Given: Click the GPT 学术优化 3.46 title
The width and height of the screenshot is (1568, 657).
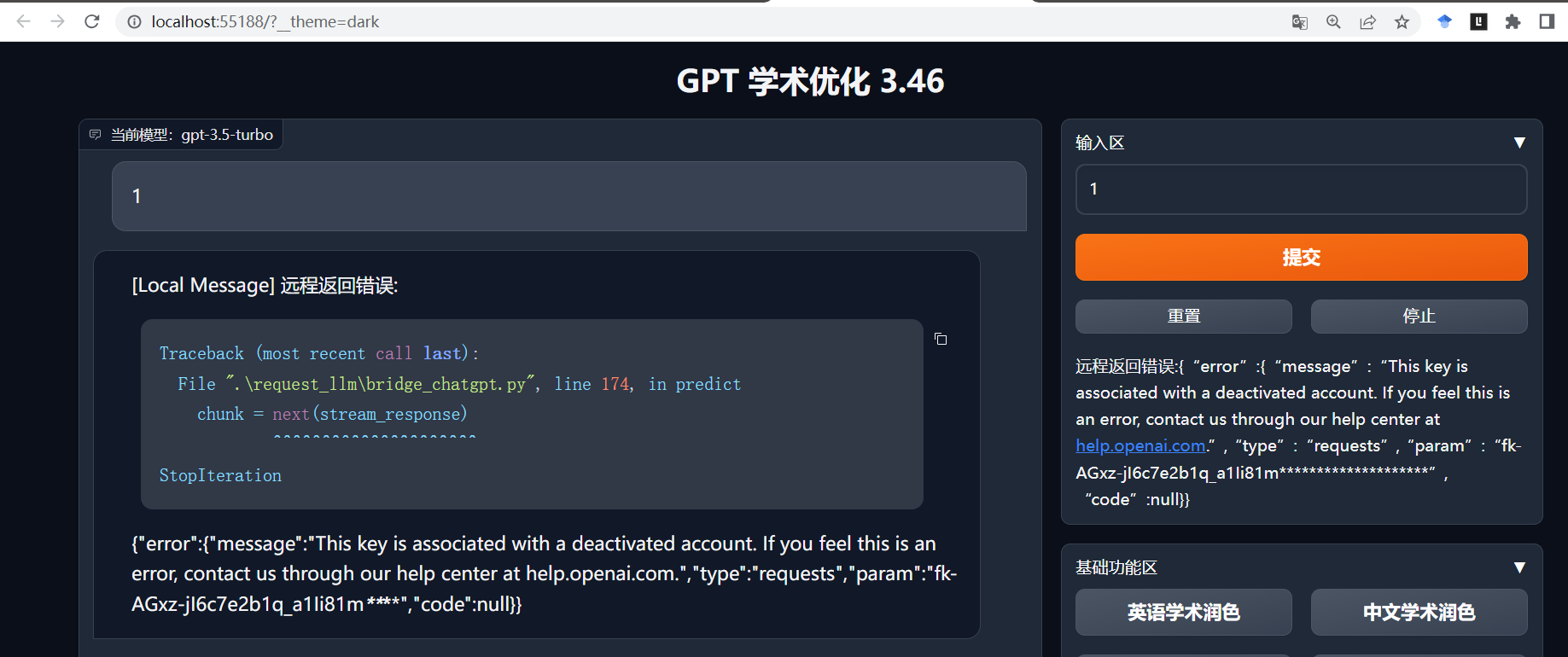Looking at the screenshot, I should tap(810, 81).
